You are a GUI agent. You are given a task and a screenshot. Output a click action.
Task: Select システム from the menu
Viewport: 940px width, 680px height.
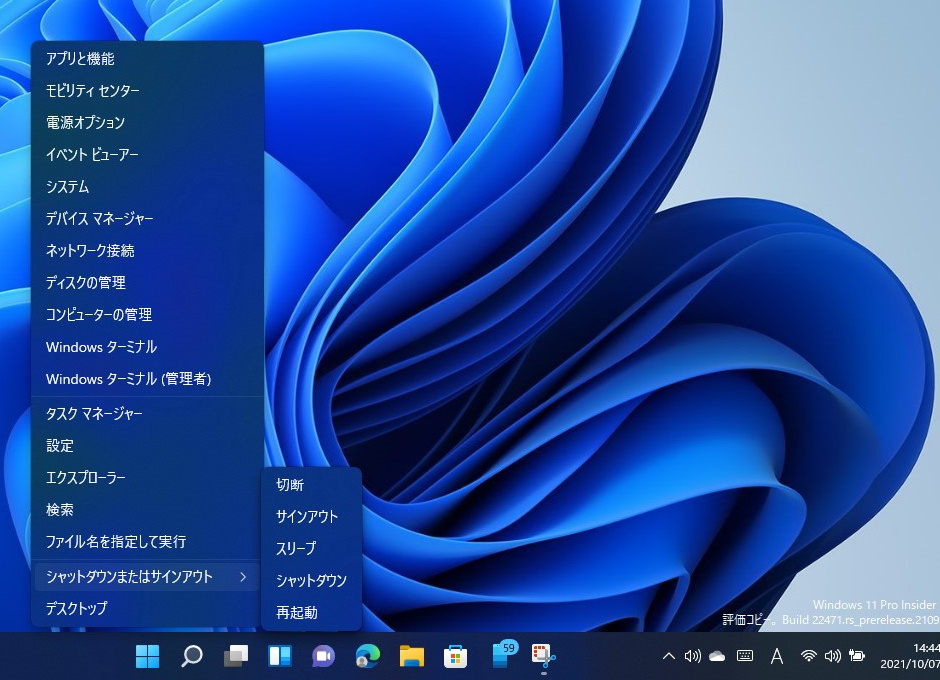click(x=66, y=186)
